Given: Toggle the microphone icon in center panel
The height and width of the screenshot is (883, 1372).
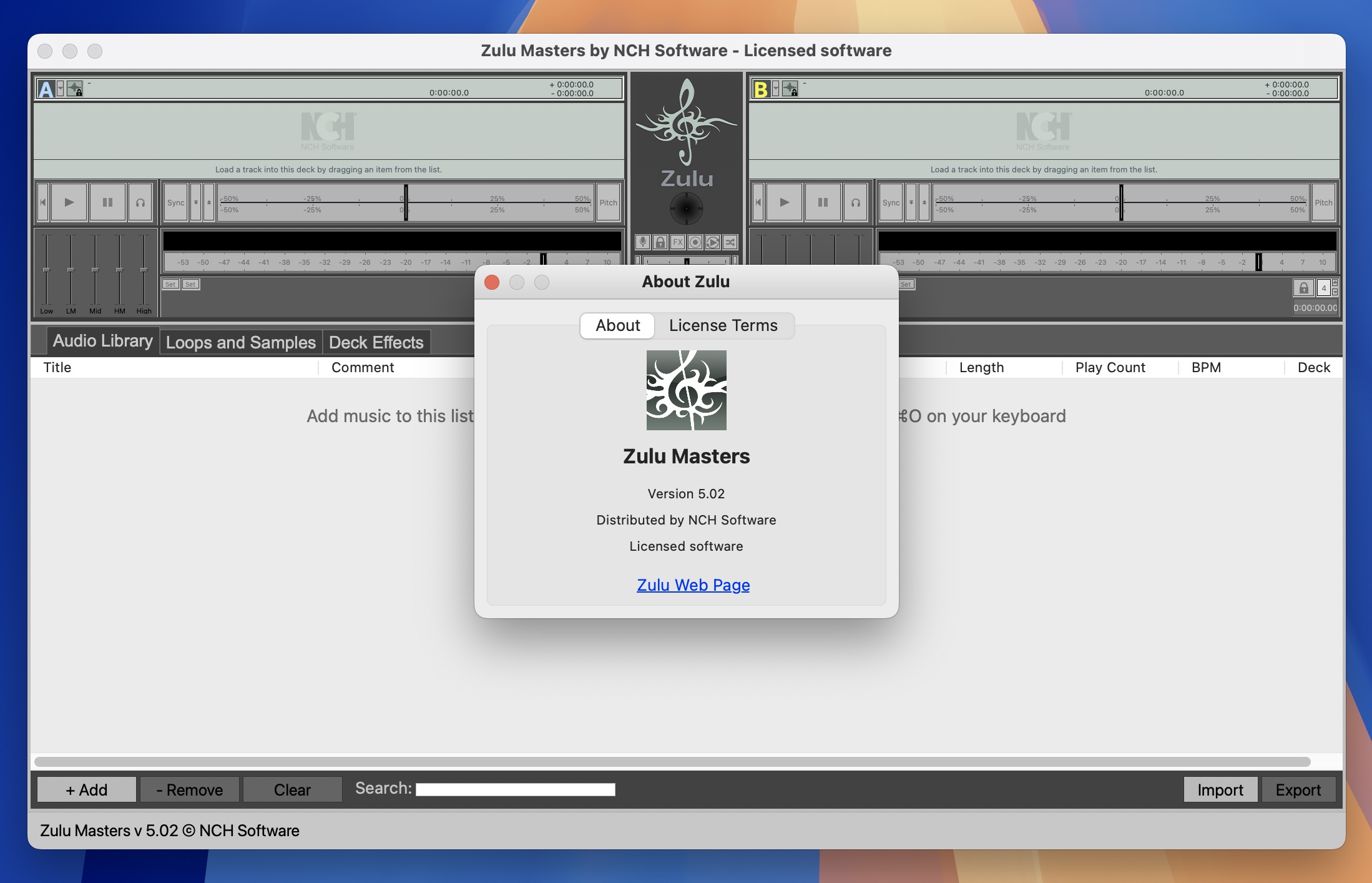Looking at the screenshot, I should pos(642,242).
